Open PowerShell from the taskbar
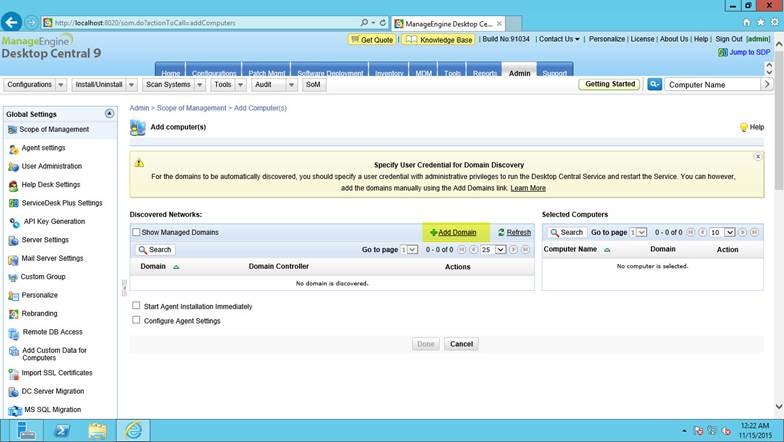This screenshot has width=784, height=442. [x=62, y=430]
